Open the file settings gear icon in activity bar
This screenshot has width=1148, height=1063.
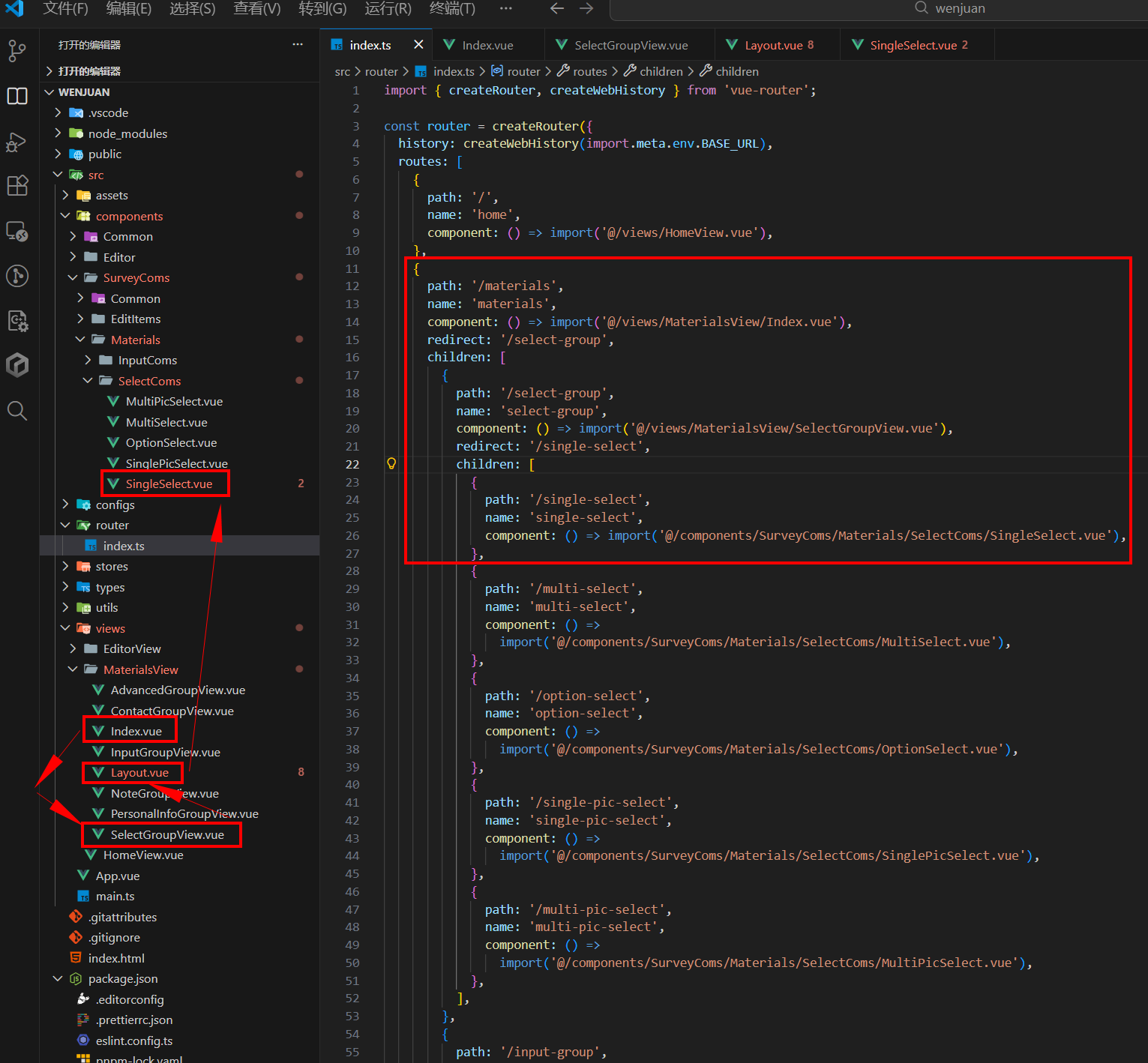(16, 321)
